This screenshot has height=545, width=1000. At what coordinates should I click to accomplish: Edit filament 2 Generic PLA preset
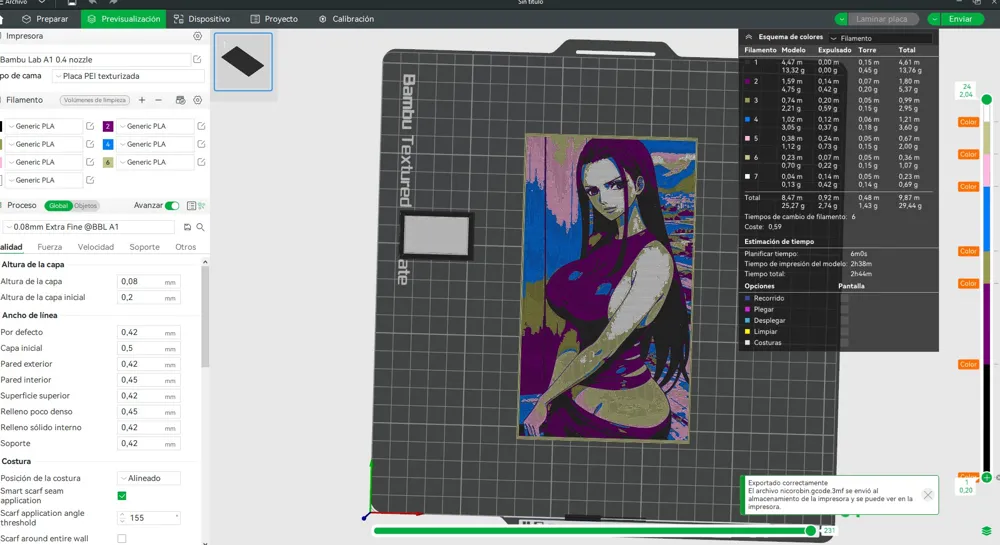click(x=201, y=126)
